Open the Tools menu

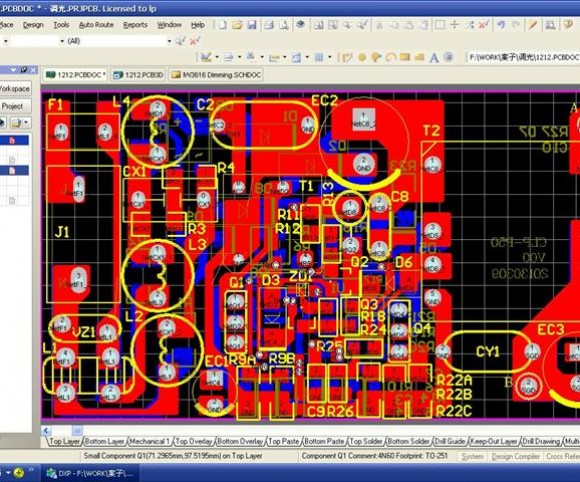61,25
